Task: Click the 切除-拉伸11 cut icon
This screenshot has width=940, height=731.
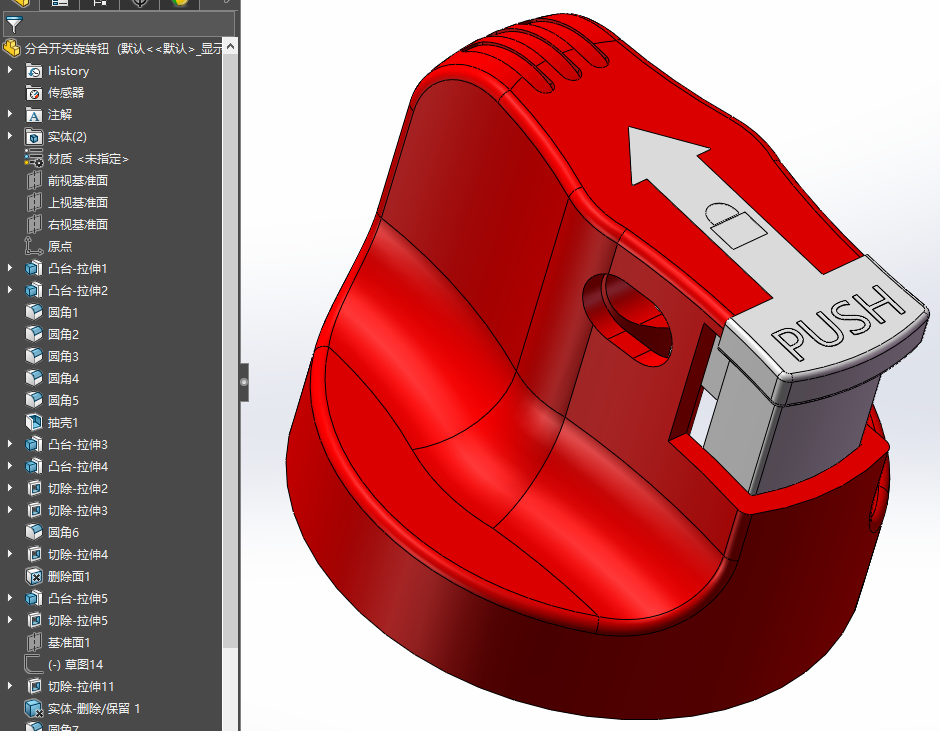Action: pyautogui.click(x=34, y=686)
